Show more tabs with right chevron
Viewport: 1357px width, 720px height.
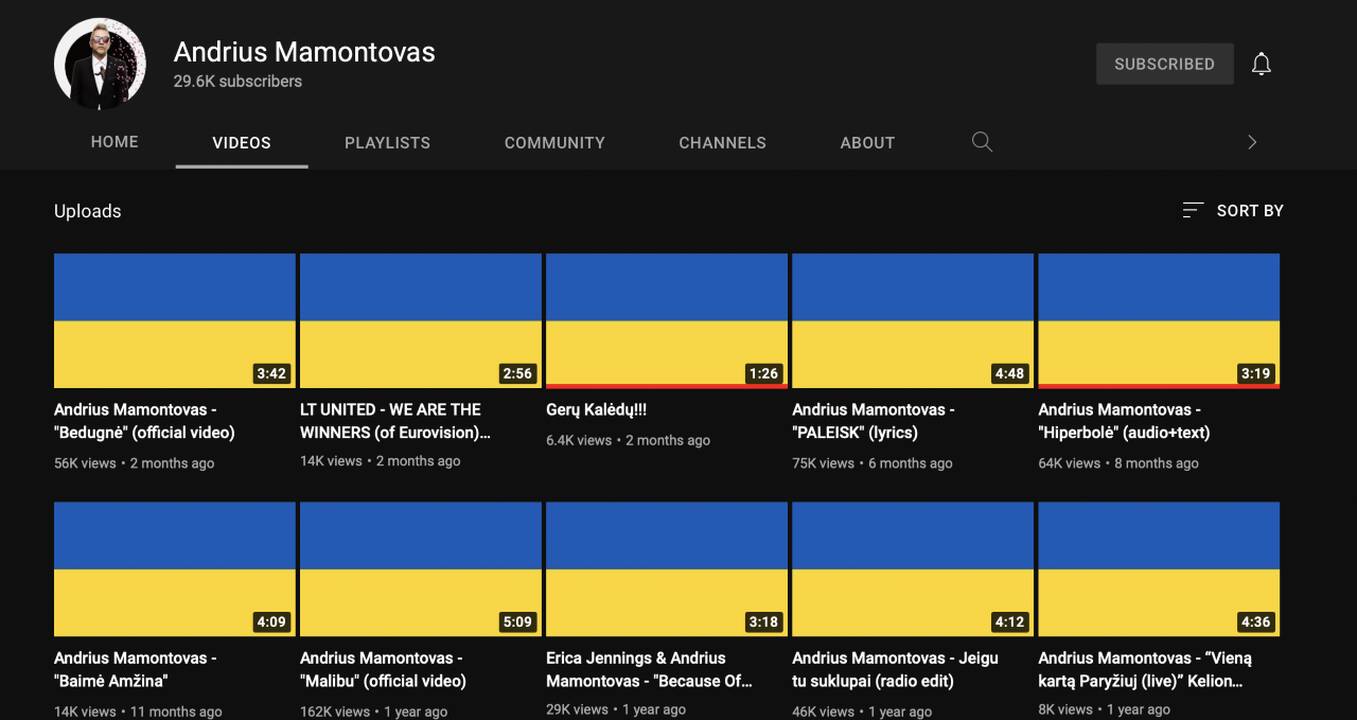pyautogui.click(x=1251, y=142)
